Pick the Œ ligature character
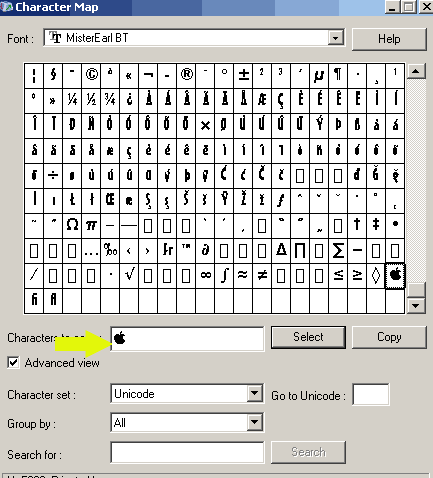The height and width of the screenshot is (478, 433). point(110,201)
